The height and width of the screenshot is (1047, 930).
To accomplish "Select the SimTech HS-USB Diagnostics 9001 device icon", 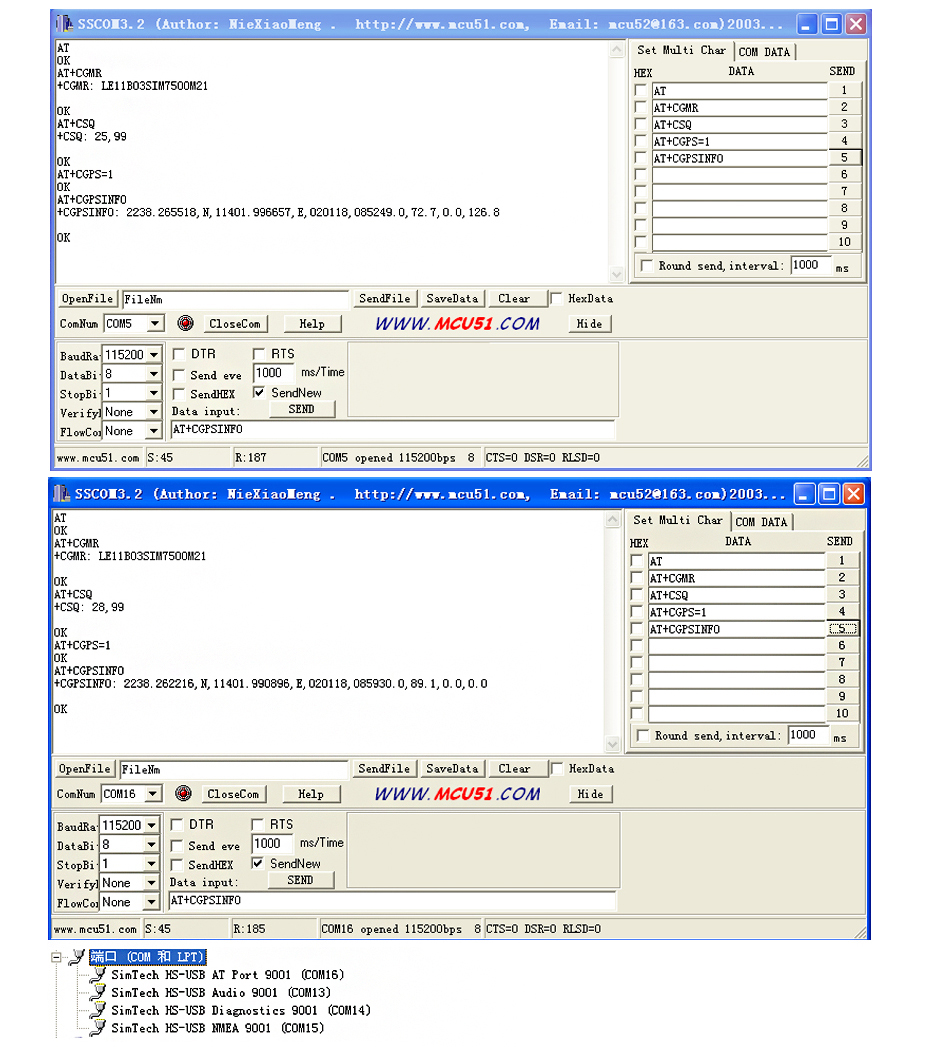I will click(x=98, y=1010).
